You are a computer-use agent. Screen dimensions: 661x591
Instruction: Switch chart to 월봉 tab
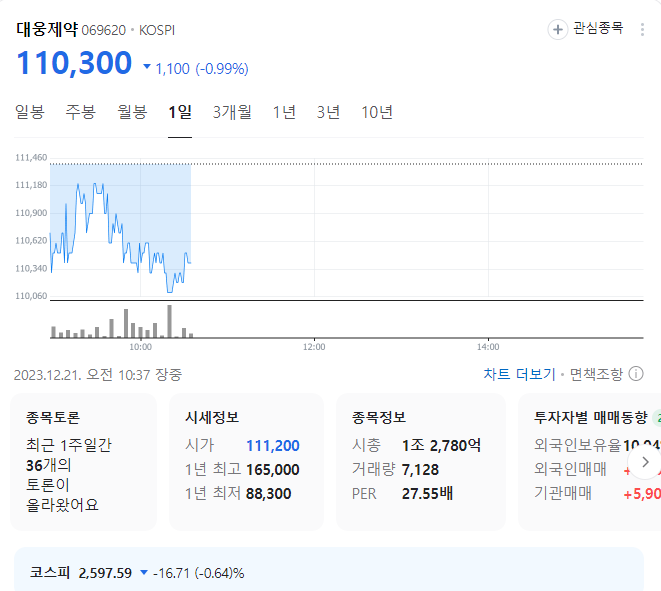[132, 112]
